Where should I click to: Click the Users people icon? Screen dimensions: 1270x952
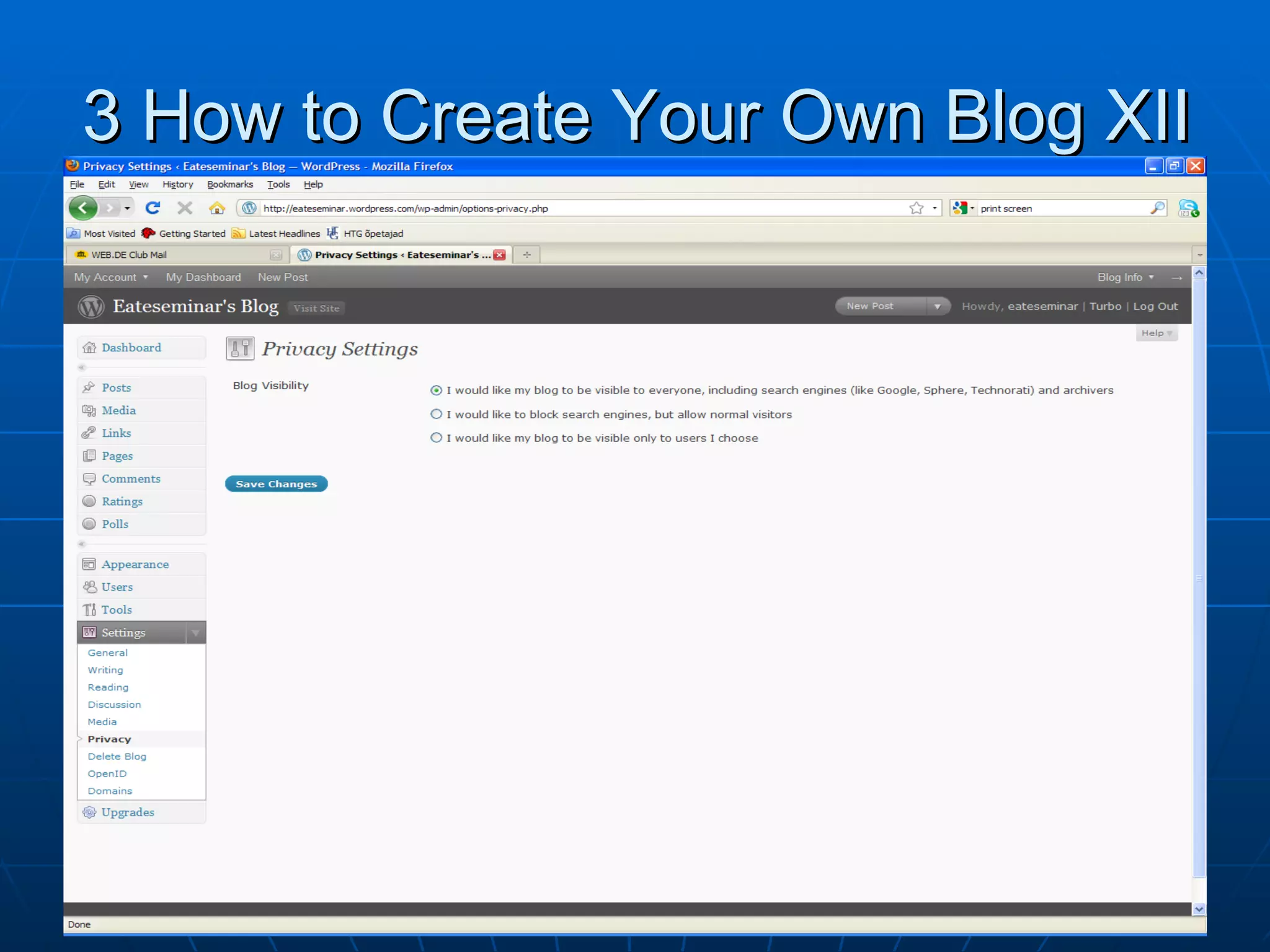(x=89, y=586)
